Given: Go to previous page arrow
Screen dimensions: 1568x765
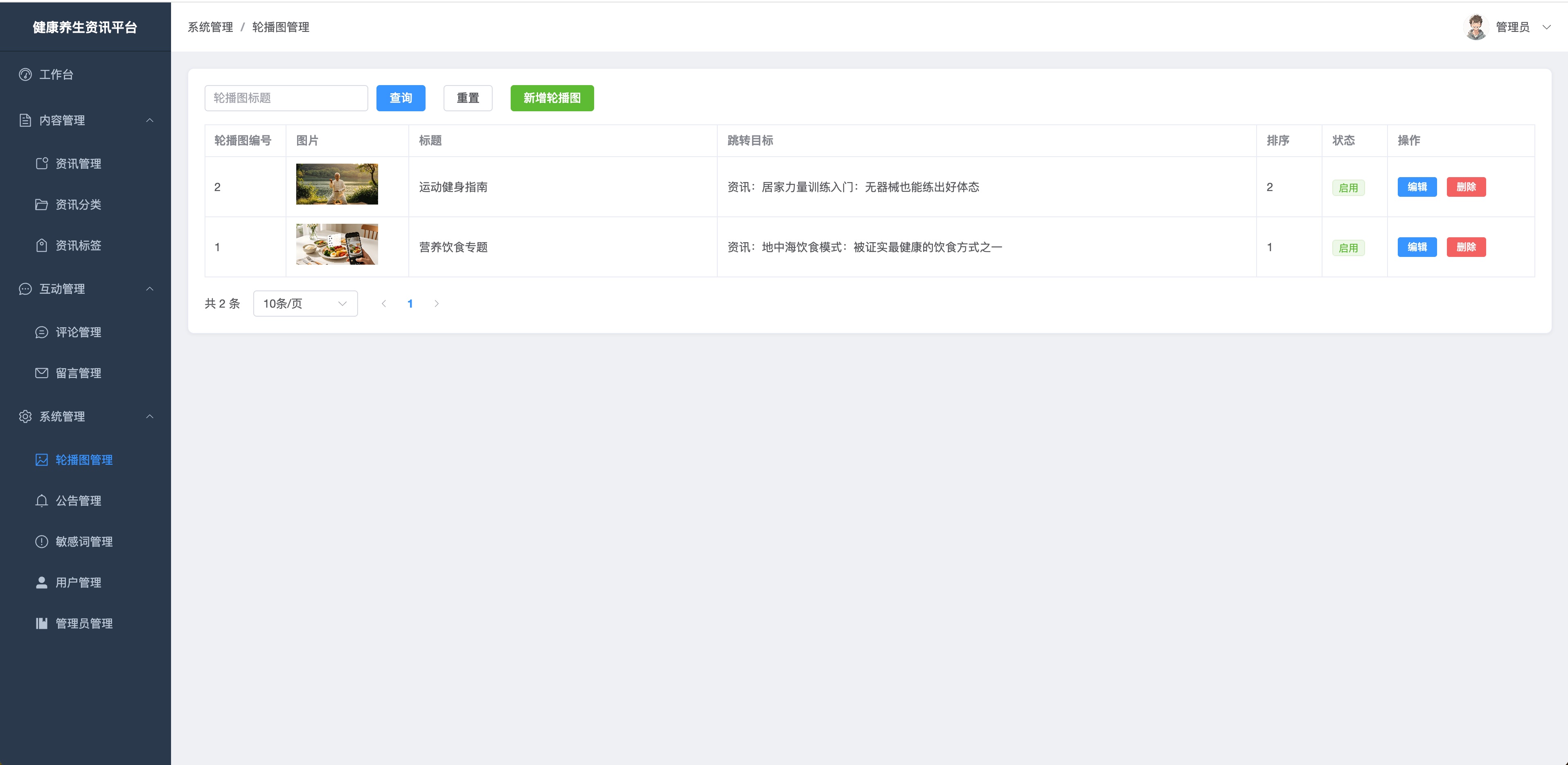Looking at the screenshot, I should tap(383, 304).
